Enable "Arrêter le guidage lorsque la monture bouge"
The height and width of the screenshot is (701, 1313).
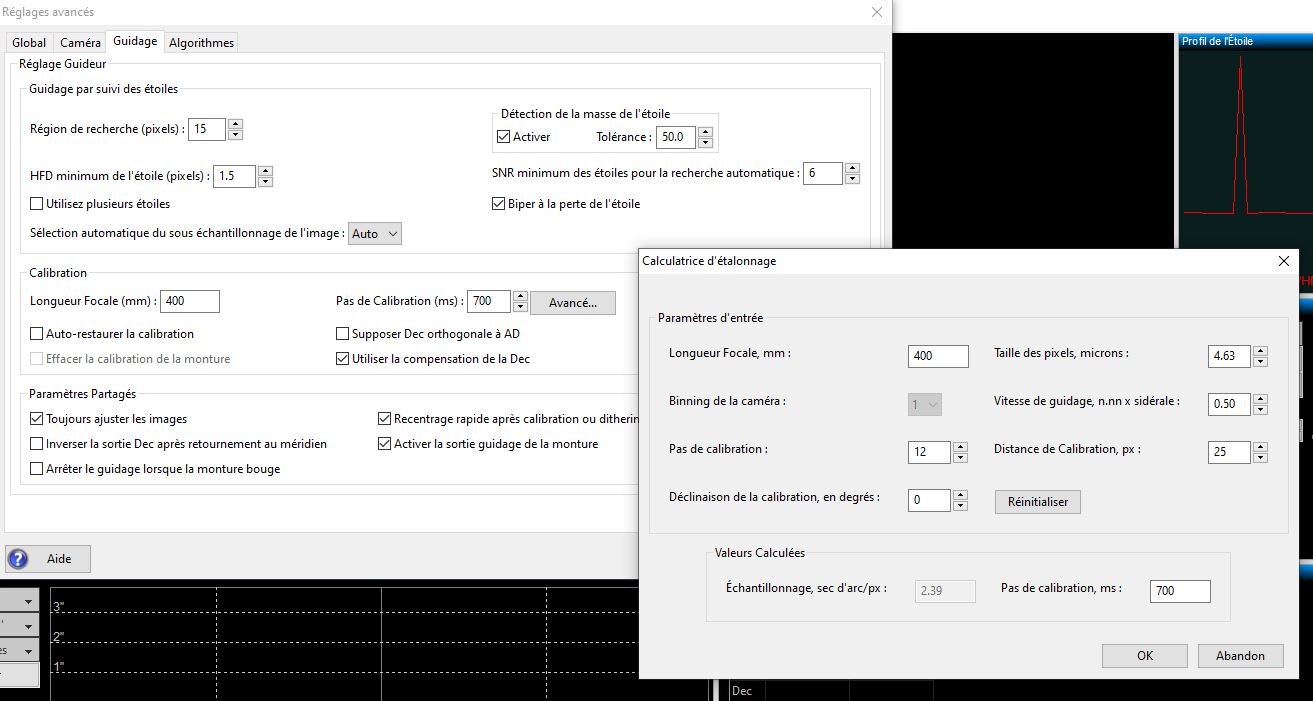tap(37, 466)
